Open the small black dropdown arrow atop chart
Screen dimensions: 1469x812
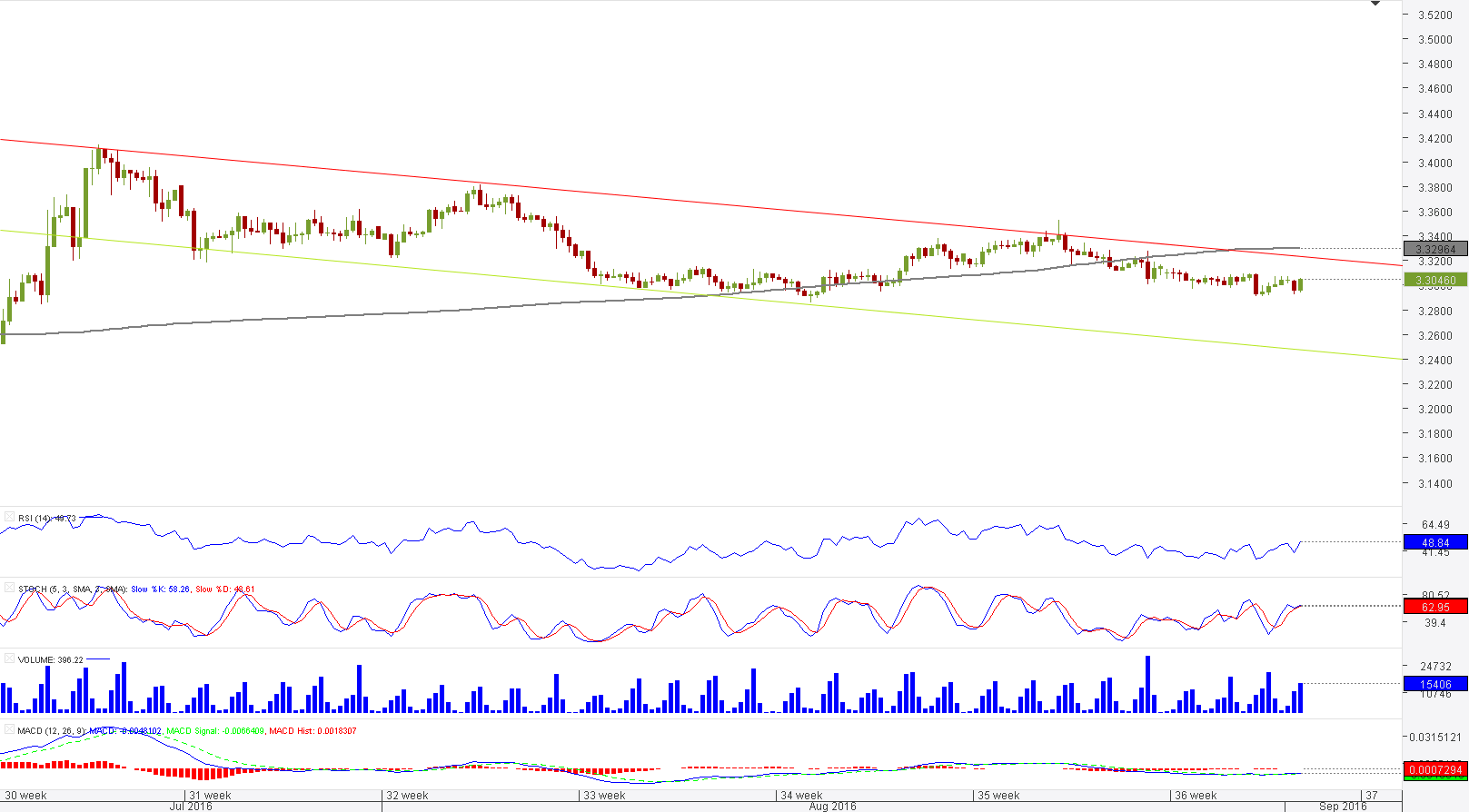coord(1375,4)
